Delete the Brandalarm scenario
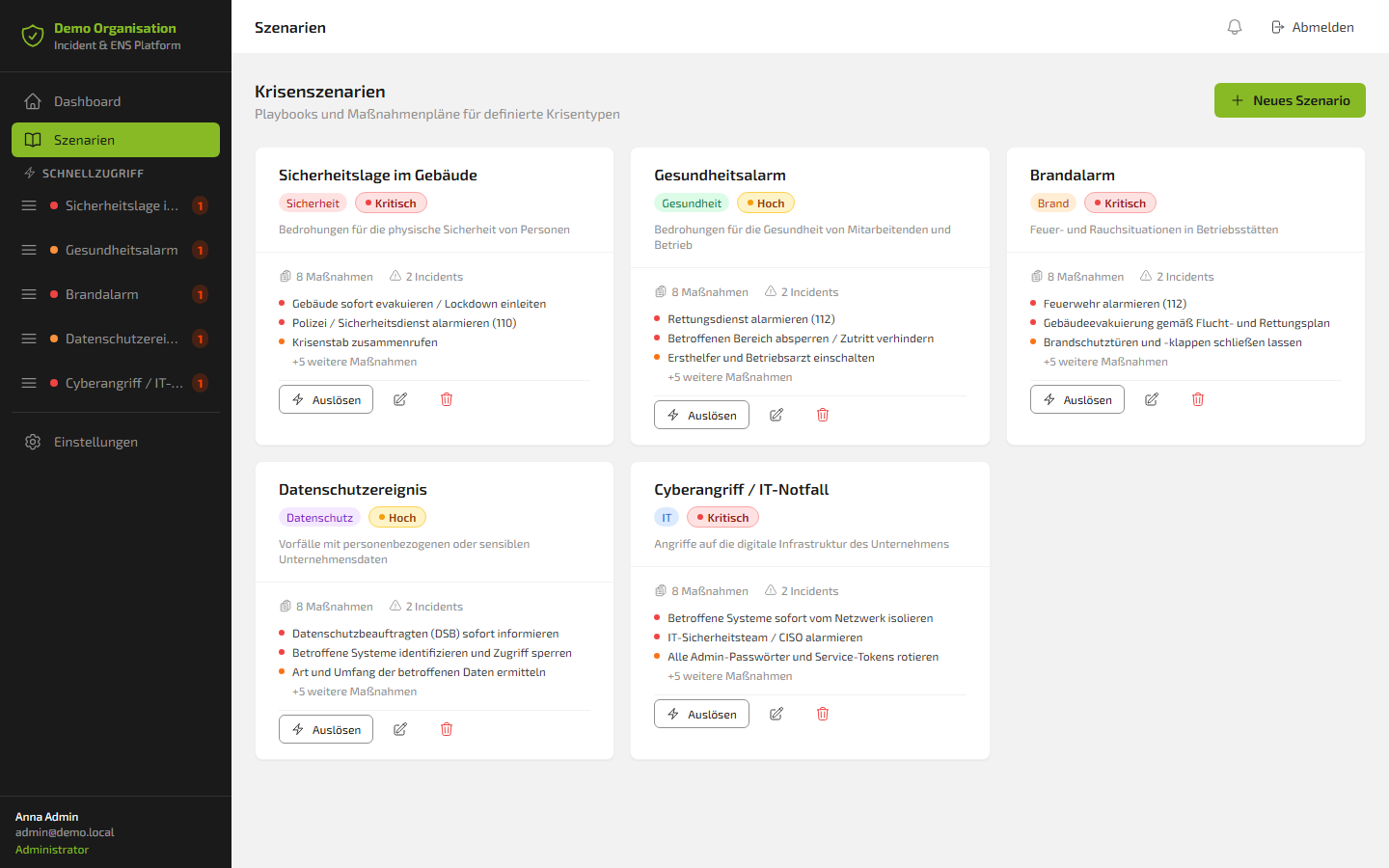Viewport: 1389px width, 868px height. [x=1198, y=399]
